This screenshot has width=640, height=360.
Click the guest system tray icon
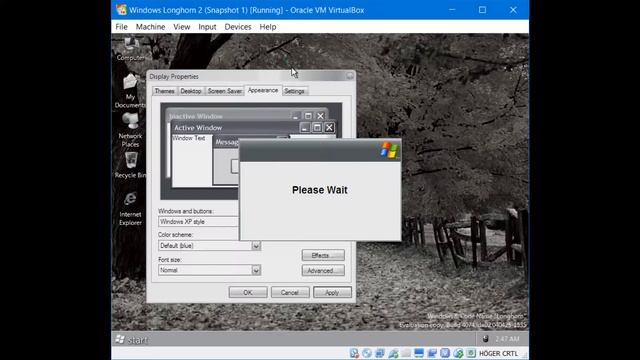pyautogui.click(x=486, y=339)
